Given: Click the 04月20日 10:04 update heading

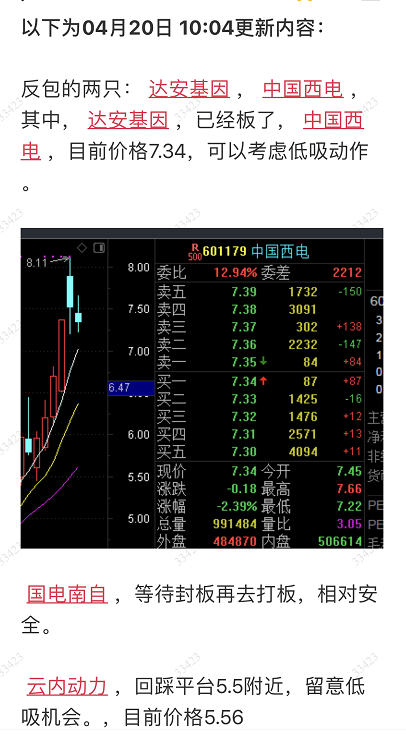Looking at the screenshot, I should click(x=173, y=28).
